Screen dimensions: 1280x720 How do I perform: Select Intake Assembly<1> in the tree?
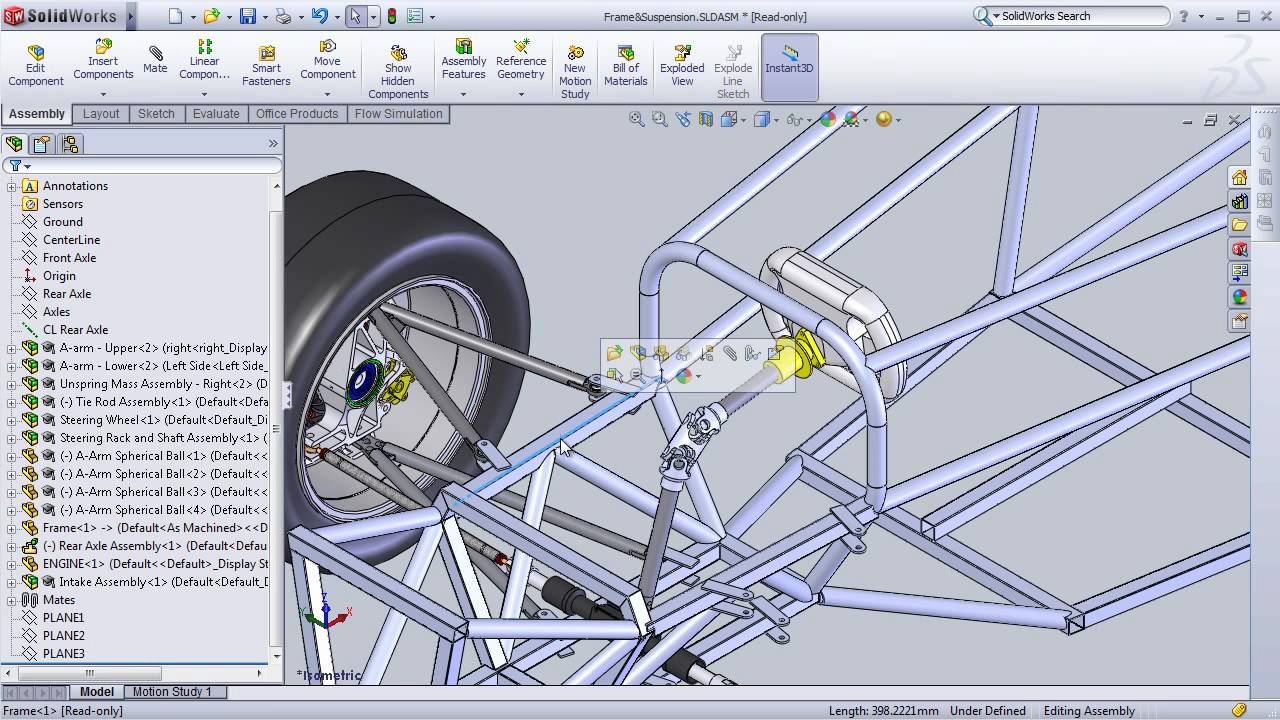tap(163, 582)
